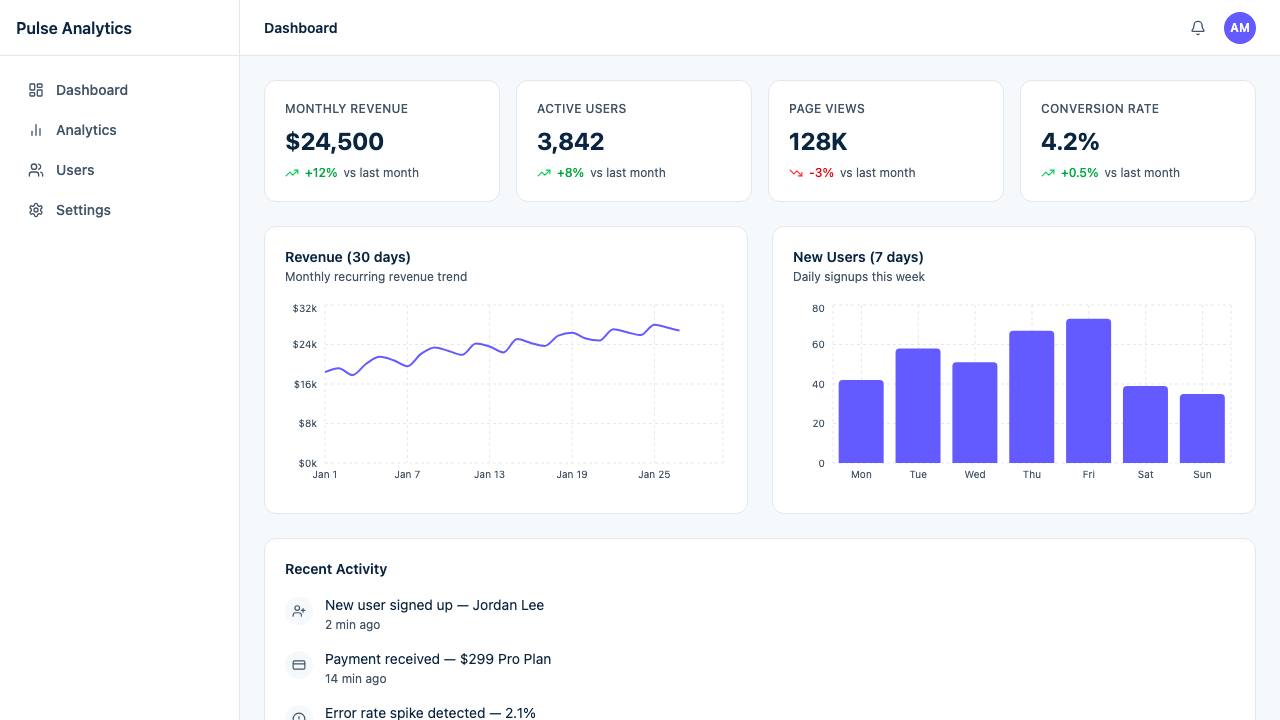Click the upward trend icon under Conversion Rate
Screen dimensions: 1280x720
[1048, 173]
